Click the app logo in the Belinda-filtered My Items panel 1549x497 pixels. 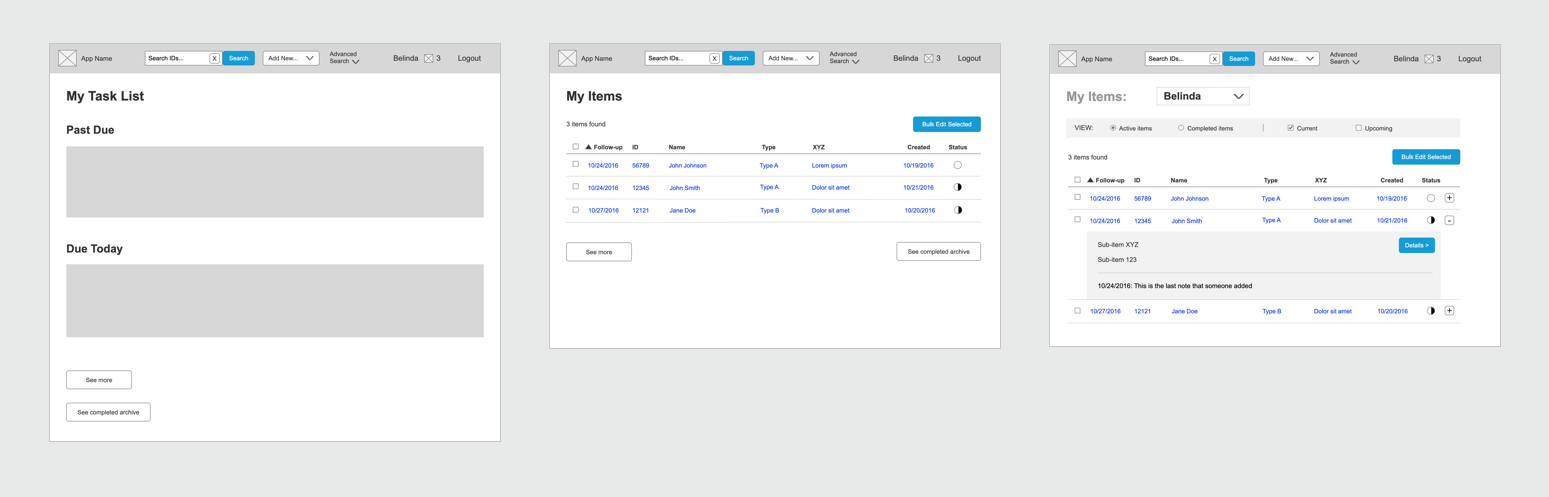[1067, 59]
